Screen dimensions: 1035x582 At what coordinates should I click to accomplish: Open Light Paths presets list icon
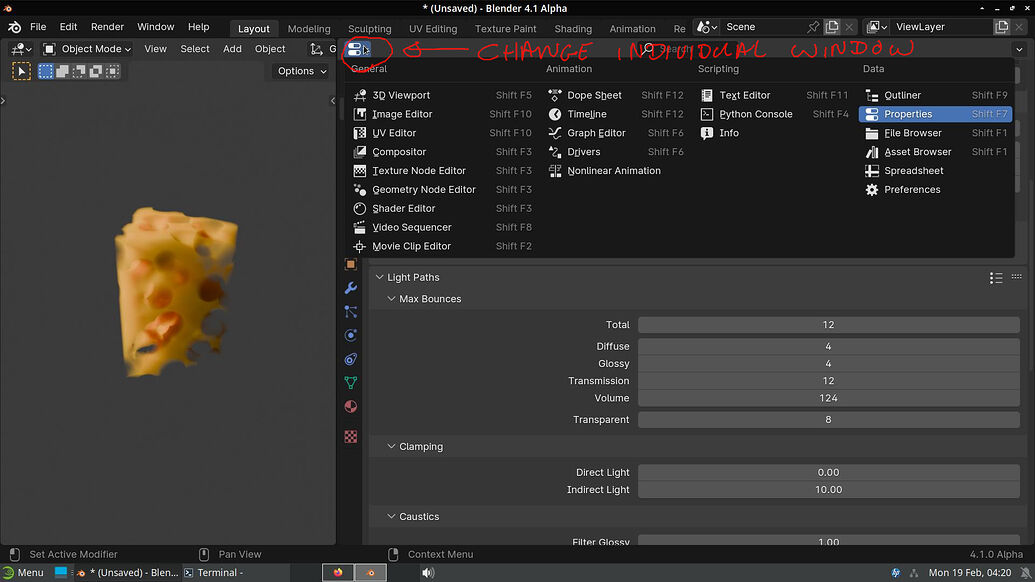tap(996, 278)
